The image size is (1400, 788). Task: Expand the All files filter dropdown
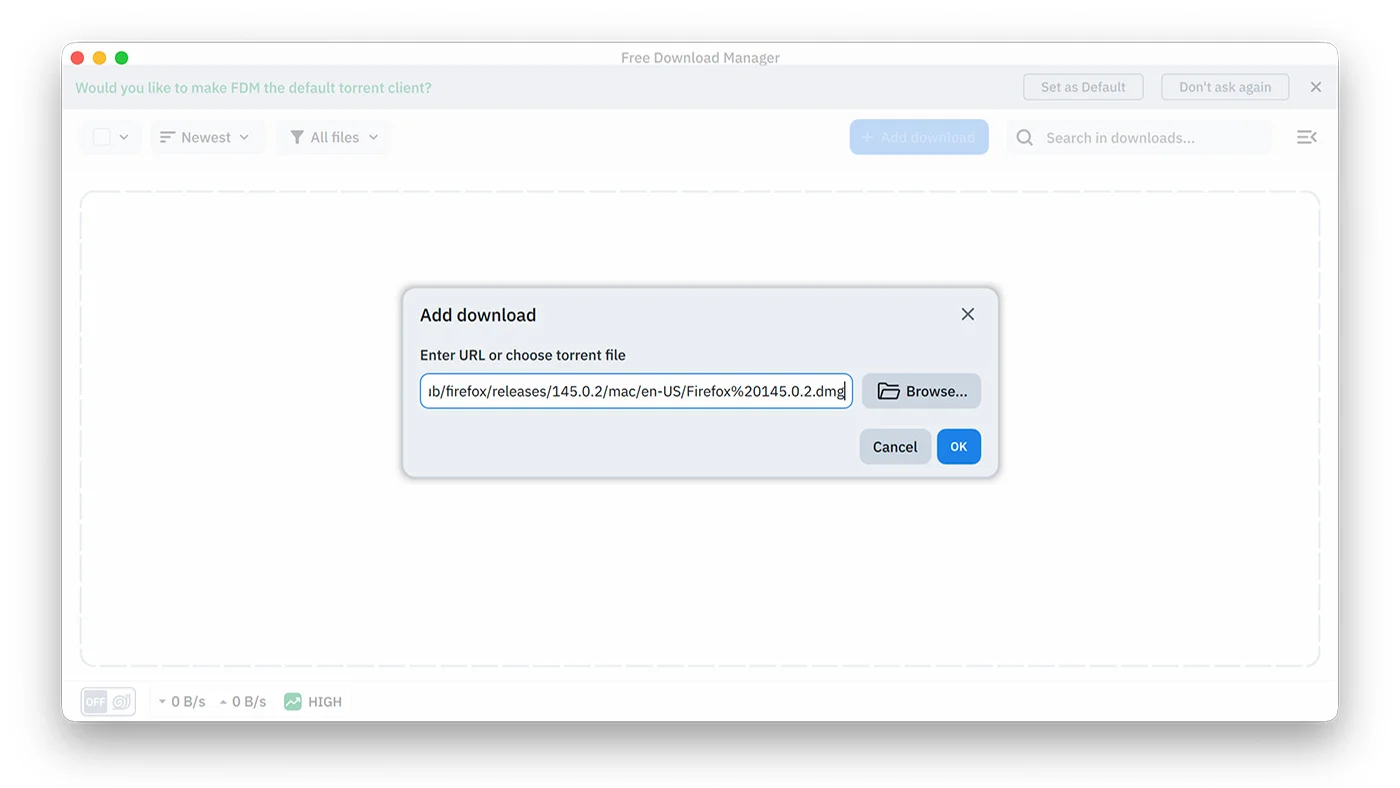coord(334,137)
